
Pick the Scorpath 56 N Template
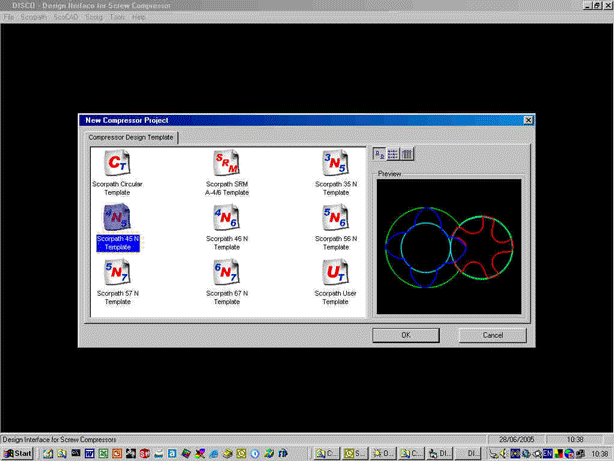click(336, 228)
